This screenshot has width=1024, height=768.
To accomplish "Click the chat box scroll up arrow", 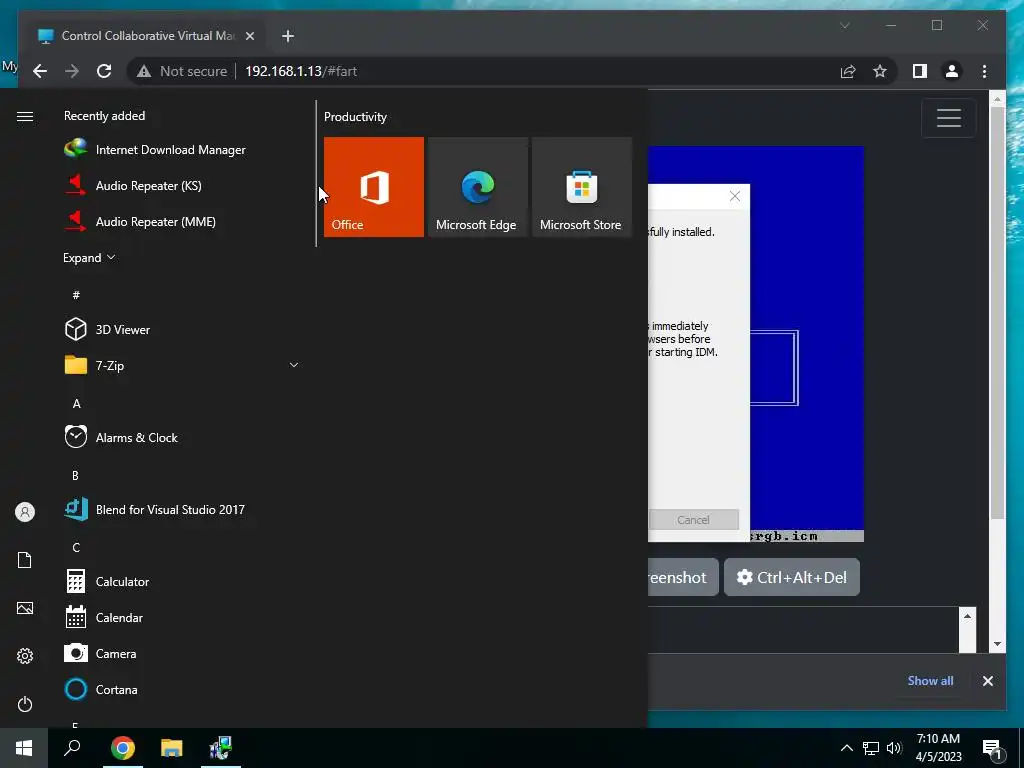I will tap(967, 616).
